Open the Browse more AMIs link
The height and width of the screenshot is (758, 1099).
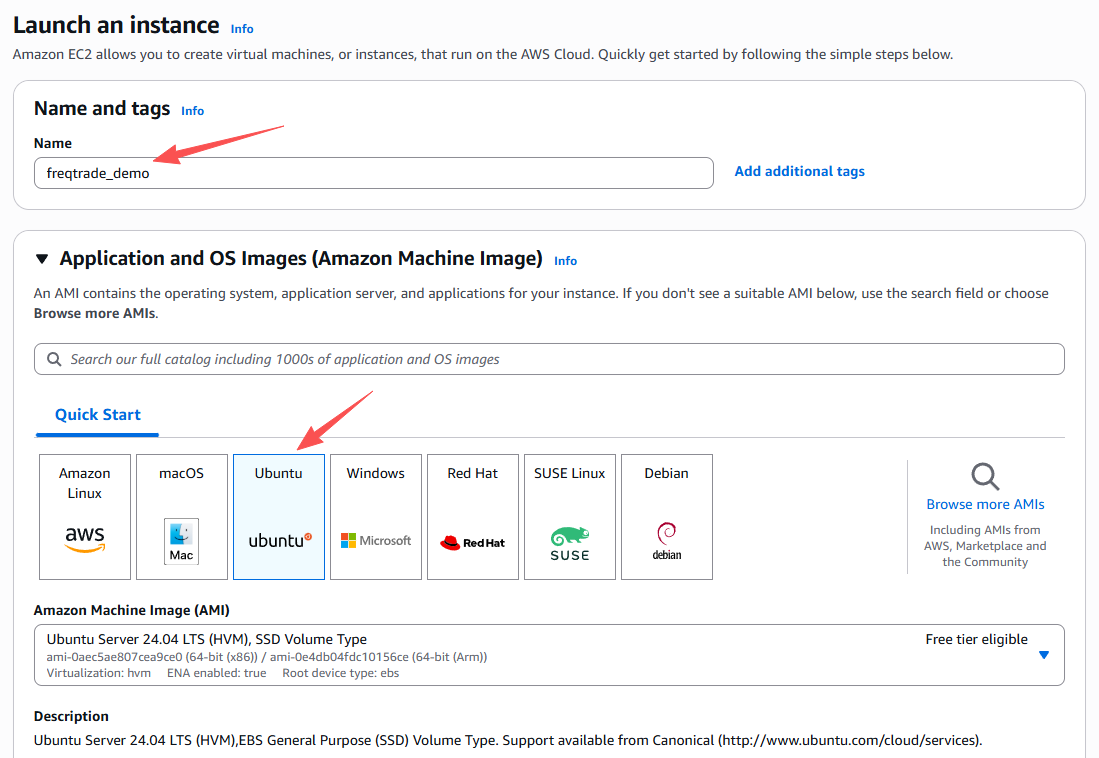point(985,504)
